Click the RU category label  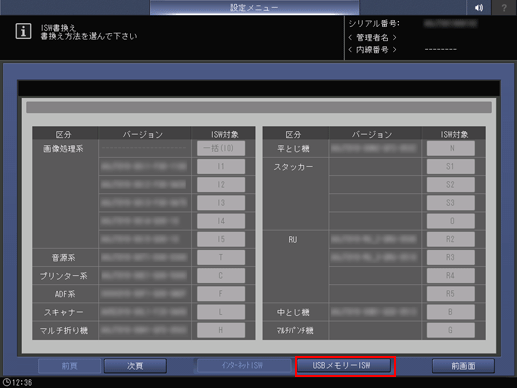(293, 239)
